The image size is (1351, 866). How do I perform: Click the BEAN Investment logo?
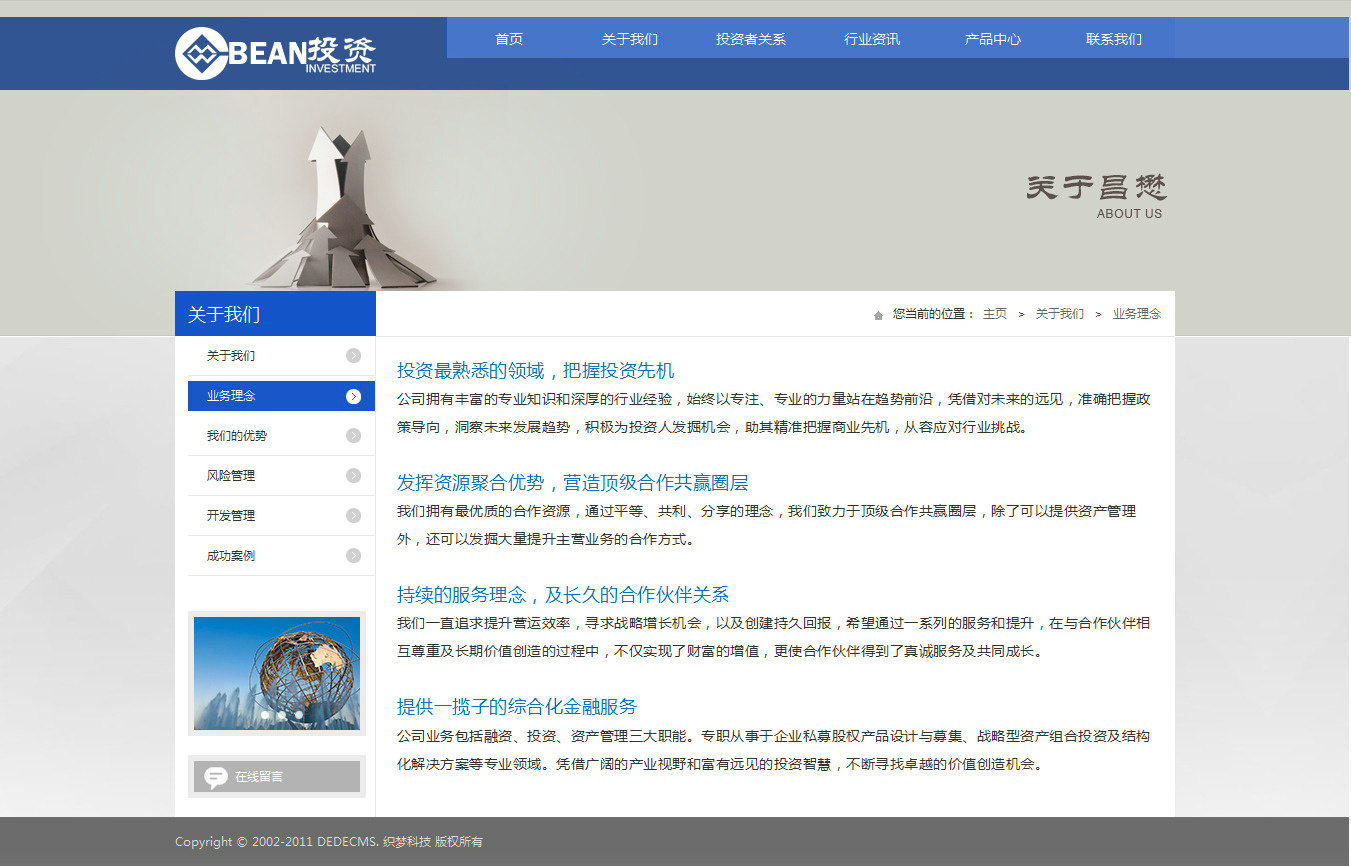coord(275,53)
